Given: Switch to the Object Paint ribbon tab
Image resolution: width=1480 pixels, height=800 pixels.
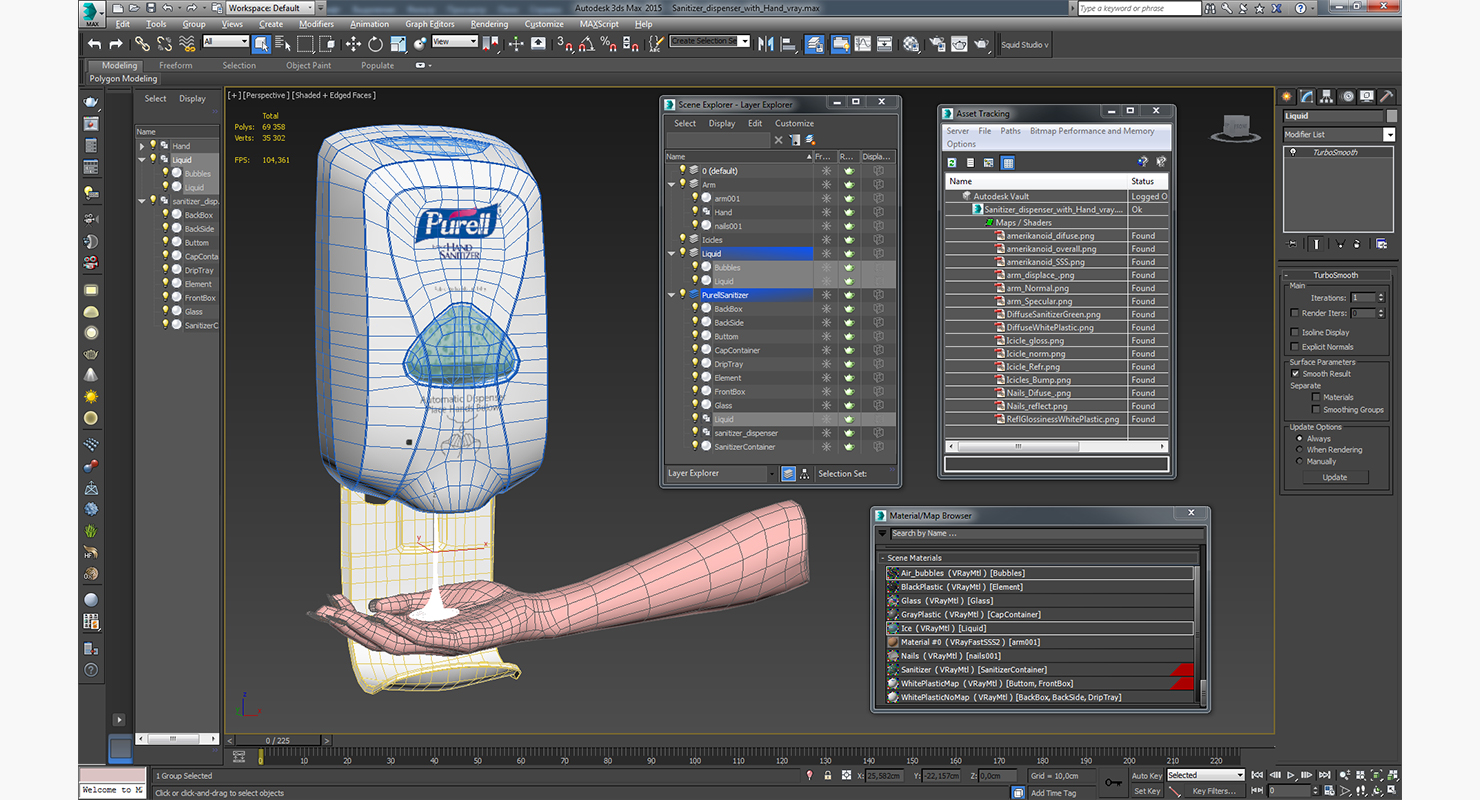Looking at the screenshot, I should point(308,66).
